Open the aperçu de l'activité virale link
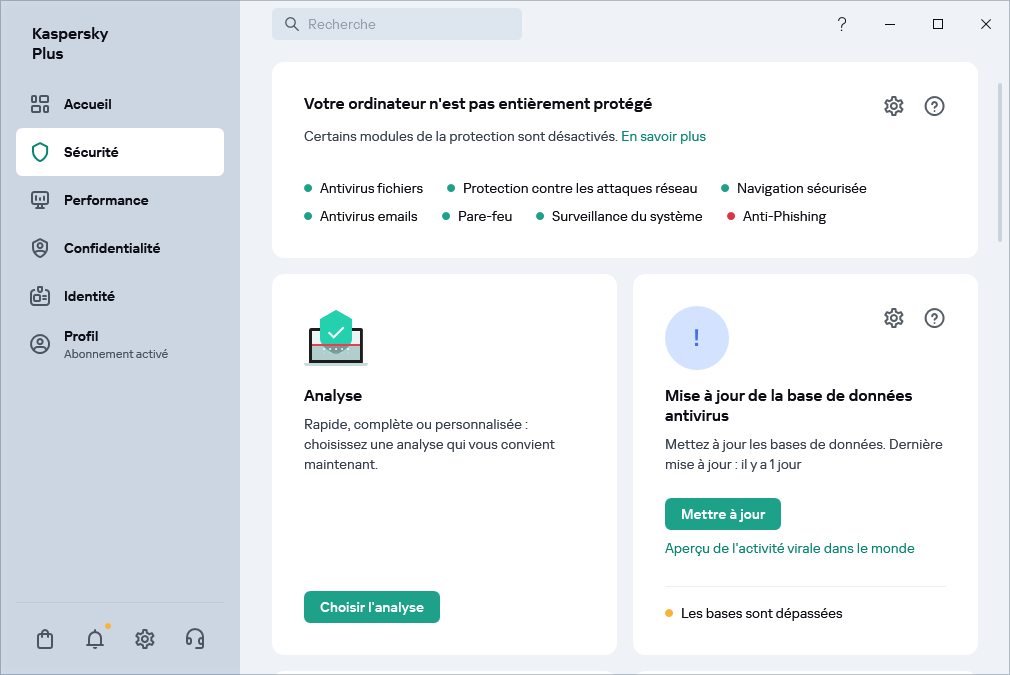 789,548
